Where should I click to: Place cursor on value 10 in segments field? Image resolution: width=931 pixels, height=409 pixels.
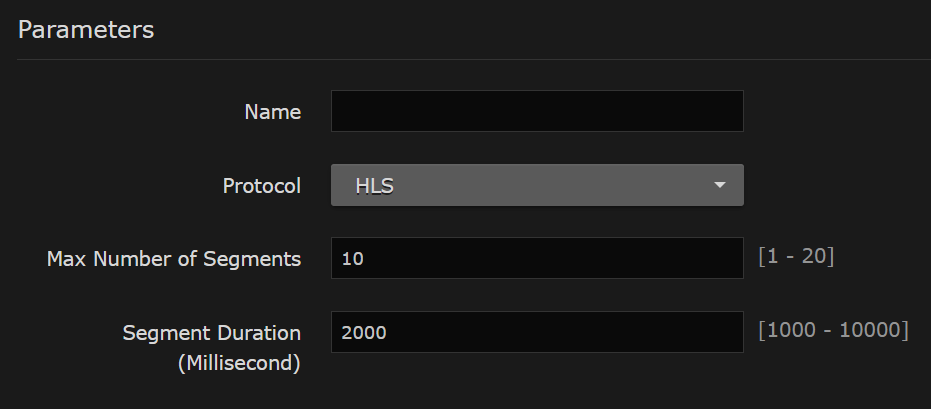pyautogui.click(x=351, y=259)
